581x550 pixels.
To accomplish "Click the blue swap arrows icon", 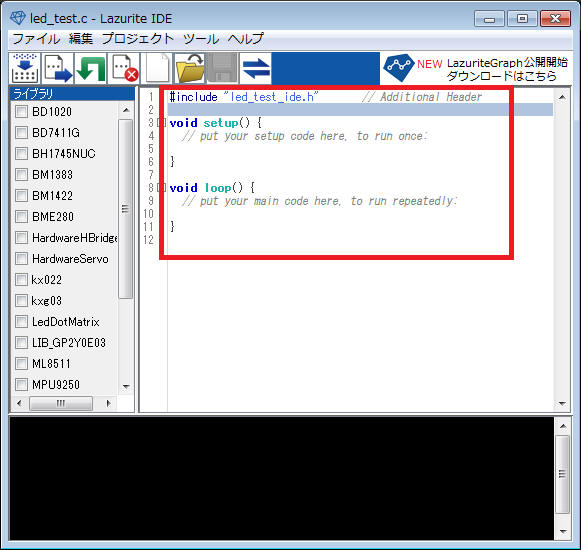I will 256,68.
